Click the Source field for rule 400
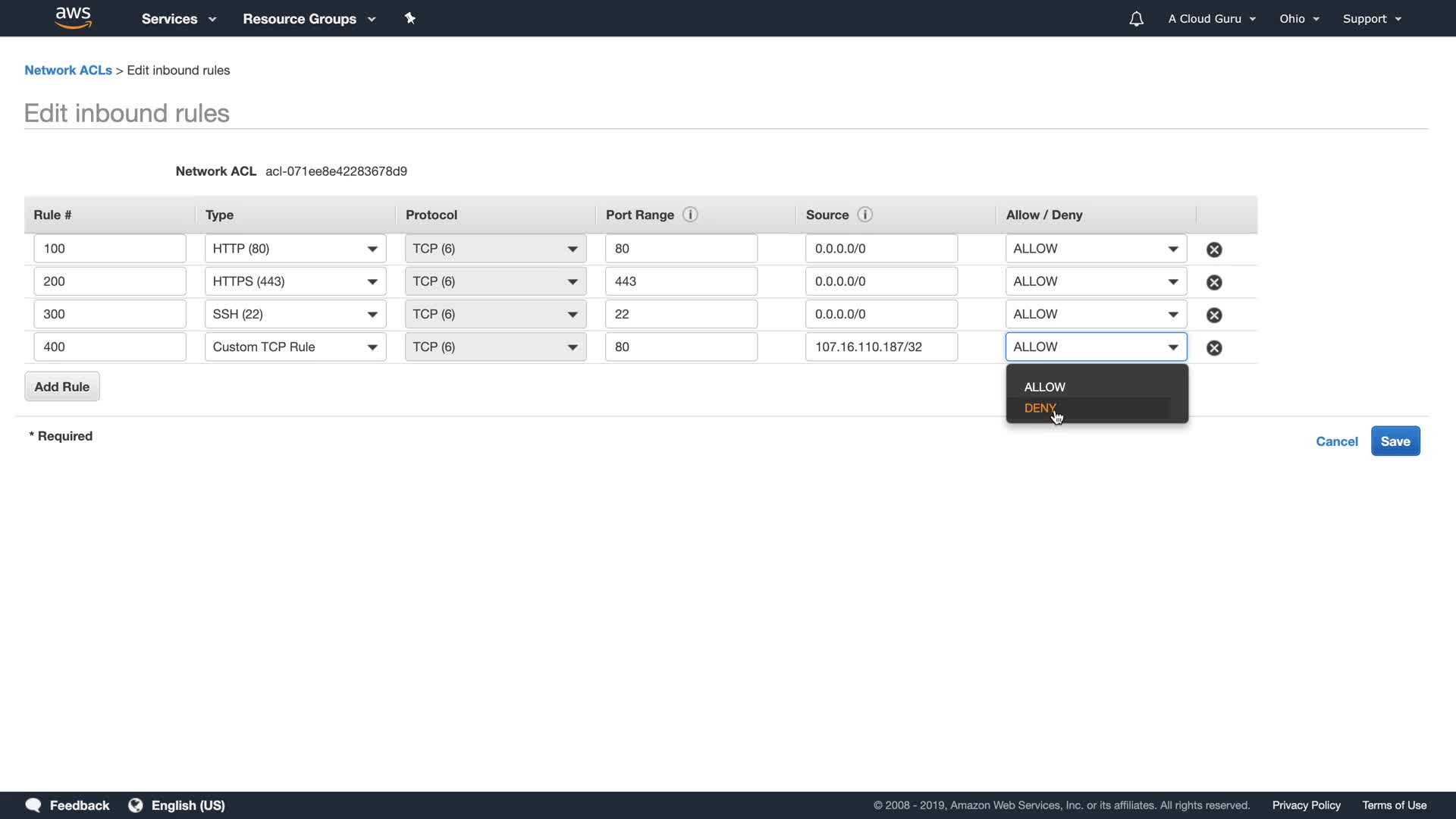The image size is (1456, 819). coord(880,347)
